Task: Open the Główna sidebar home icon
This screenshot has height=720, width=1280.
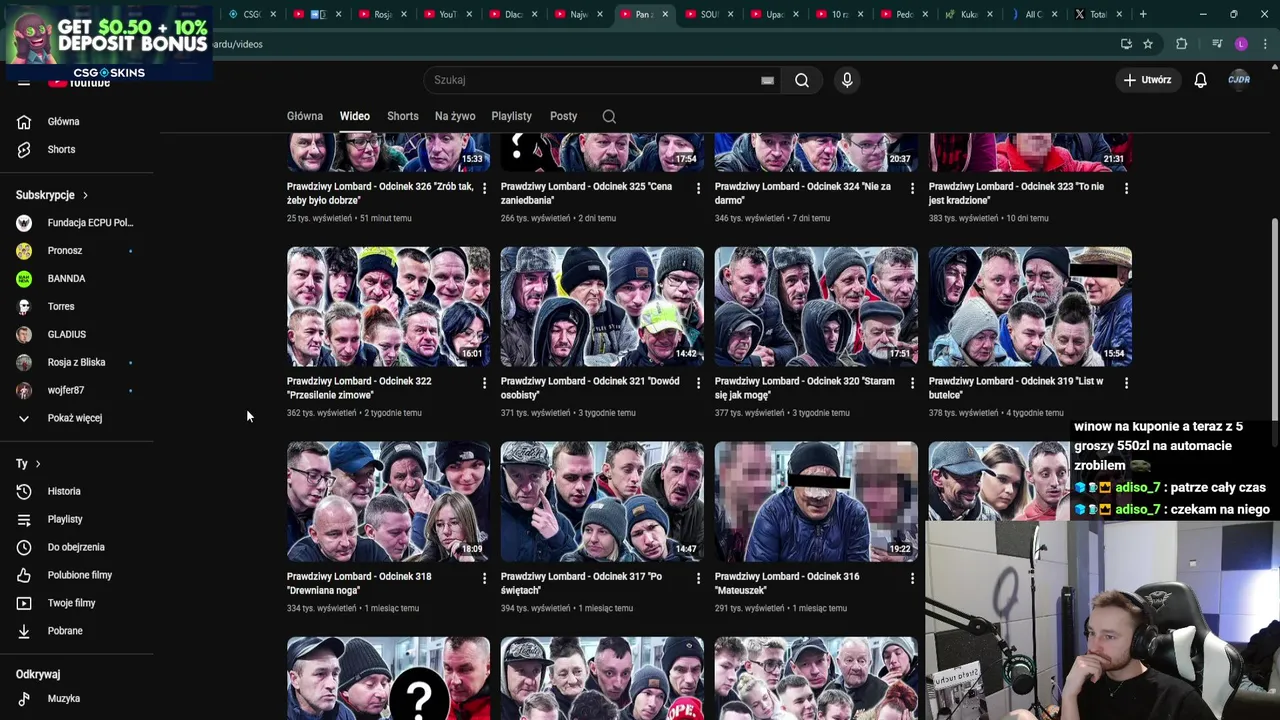Action: [24, 122]
